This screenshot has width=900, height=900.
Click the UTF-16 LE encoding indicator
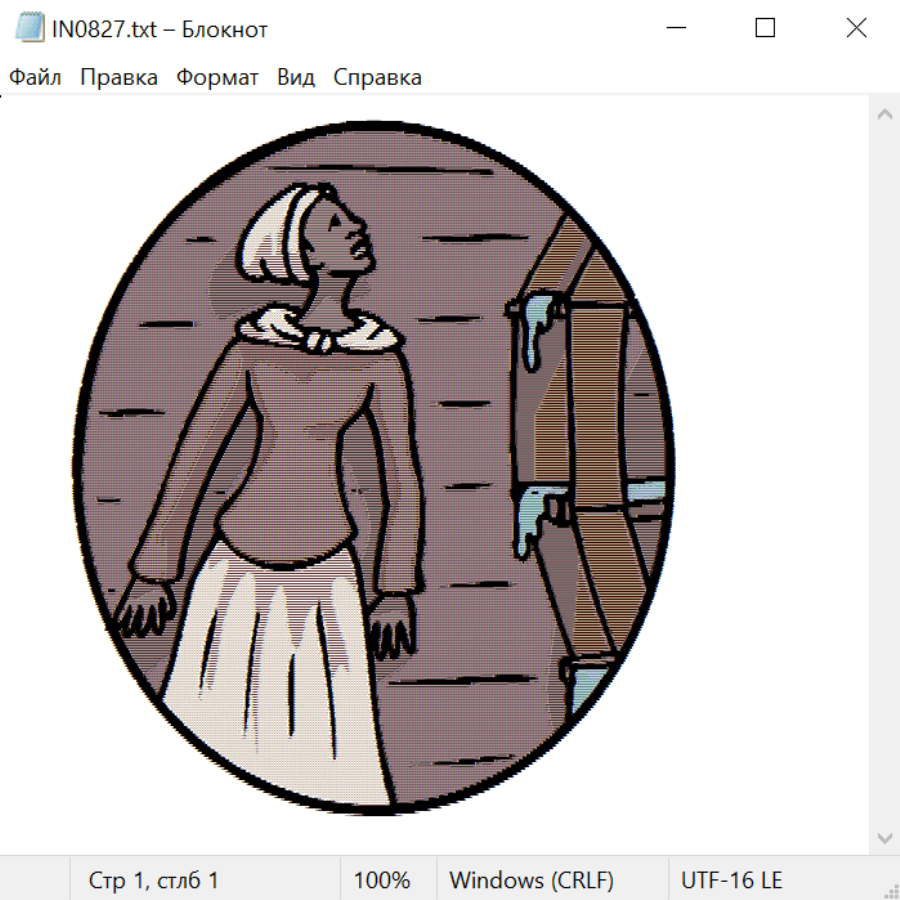pyautogui.click(x=732, y=880)
